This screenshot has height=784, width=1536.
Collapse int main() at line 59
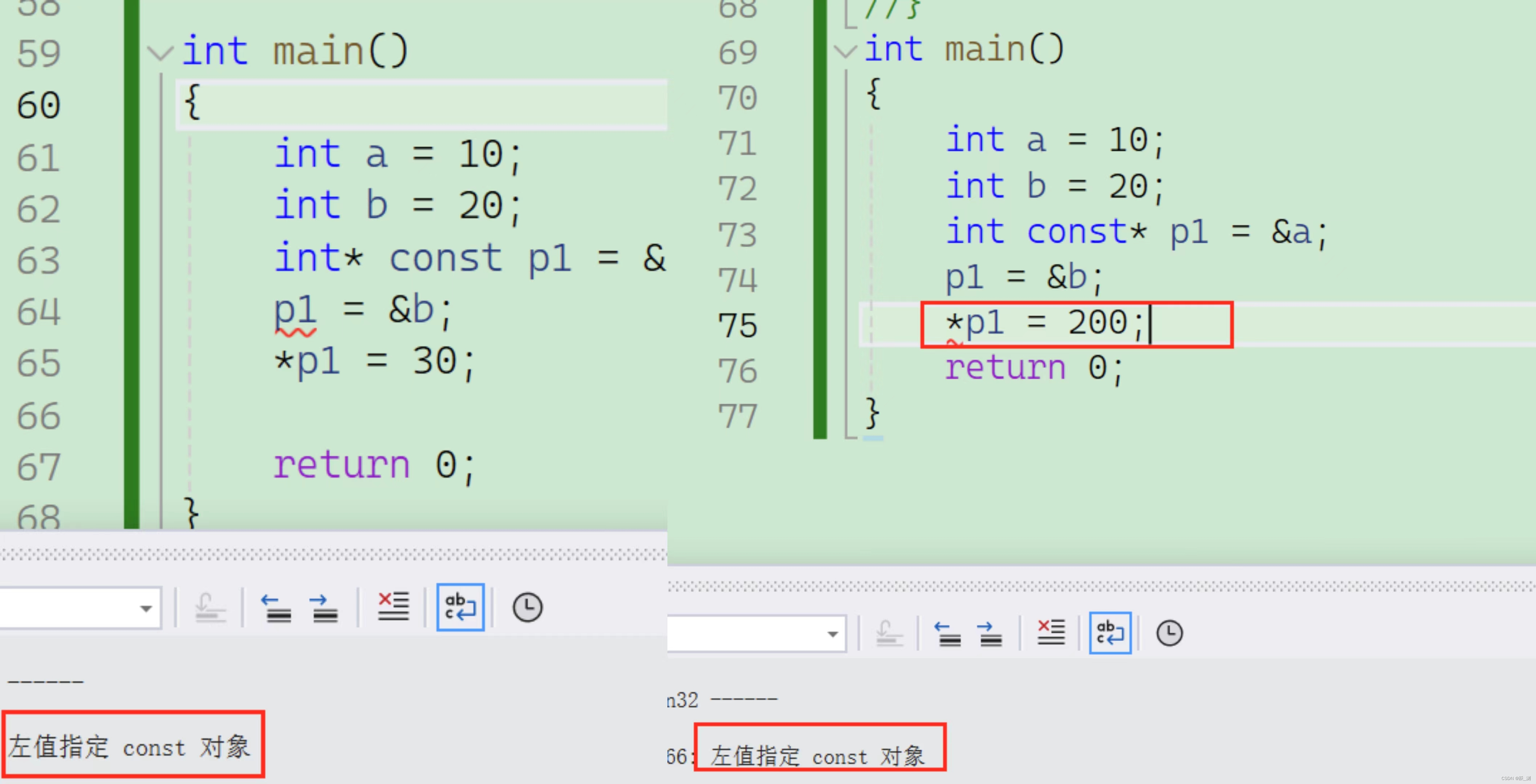(160, 53)
